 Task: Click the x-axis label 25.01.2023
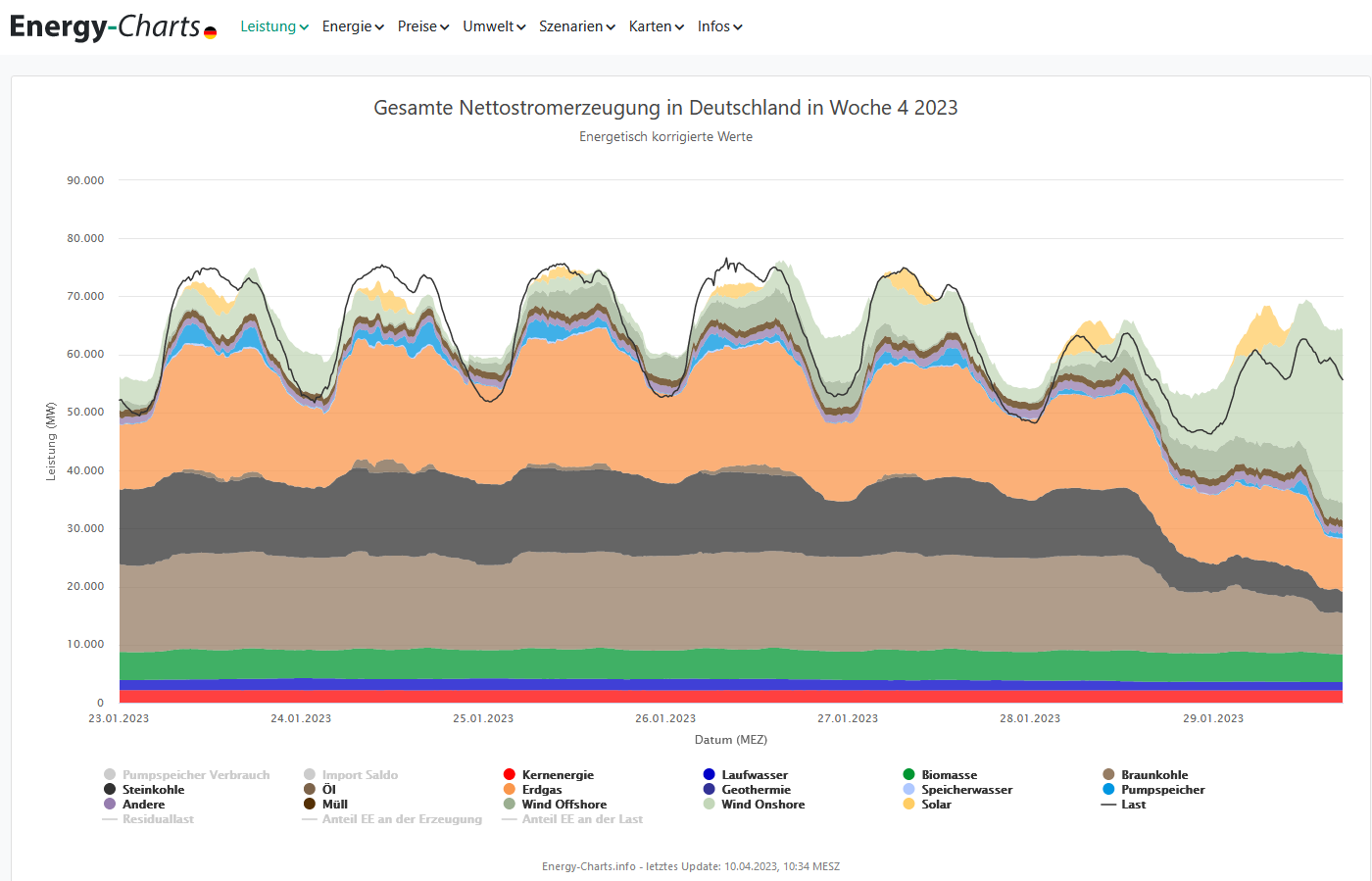483,718
